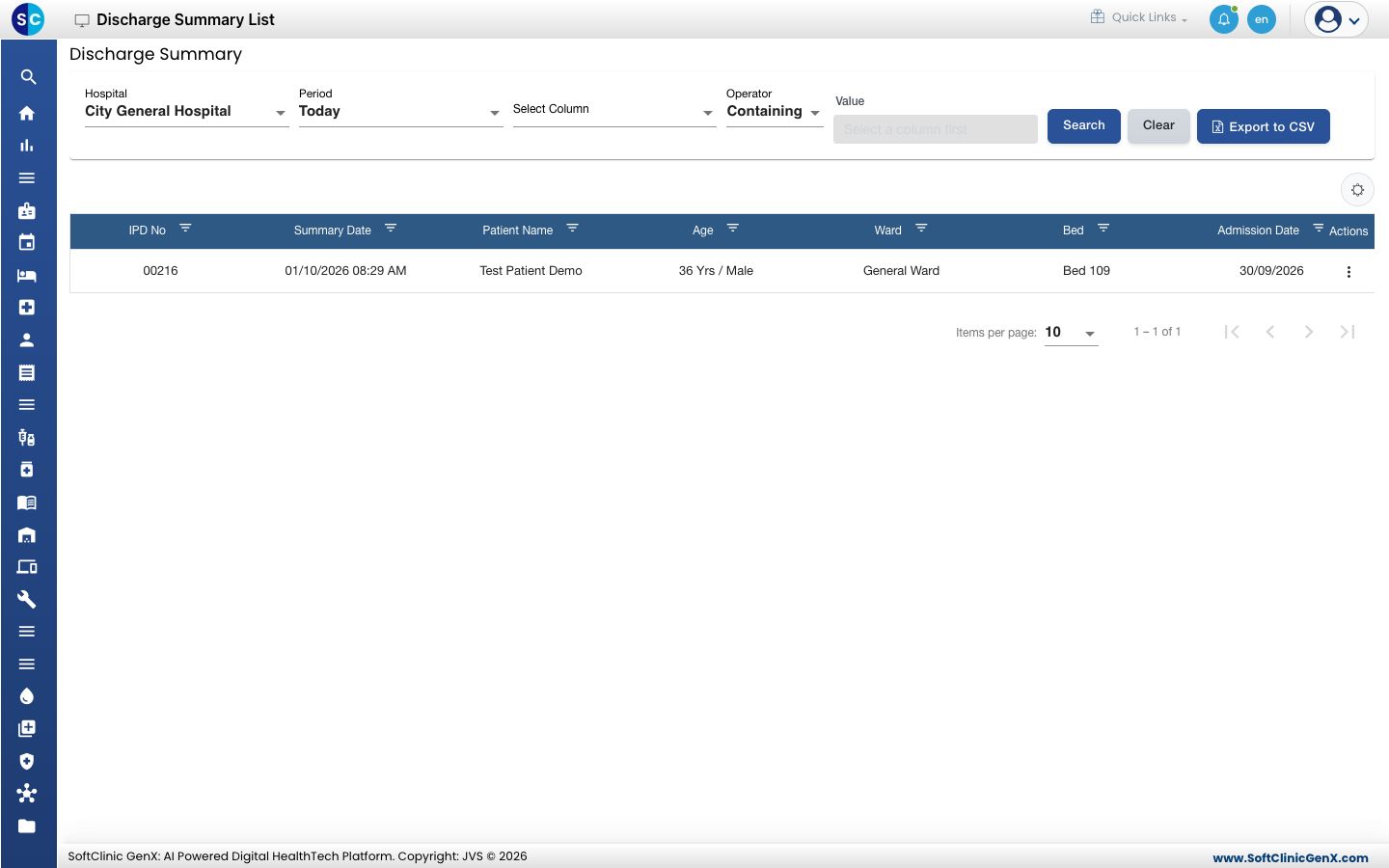Open the notifications bell
The image size is (1389, 868).
(1224, 19)
